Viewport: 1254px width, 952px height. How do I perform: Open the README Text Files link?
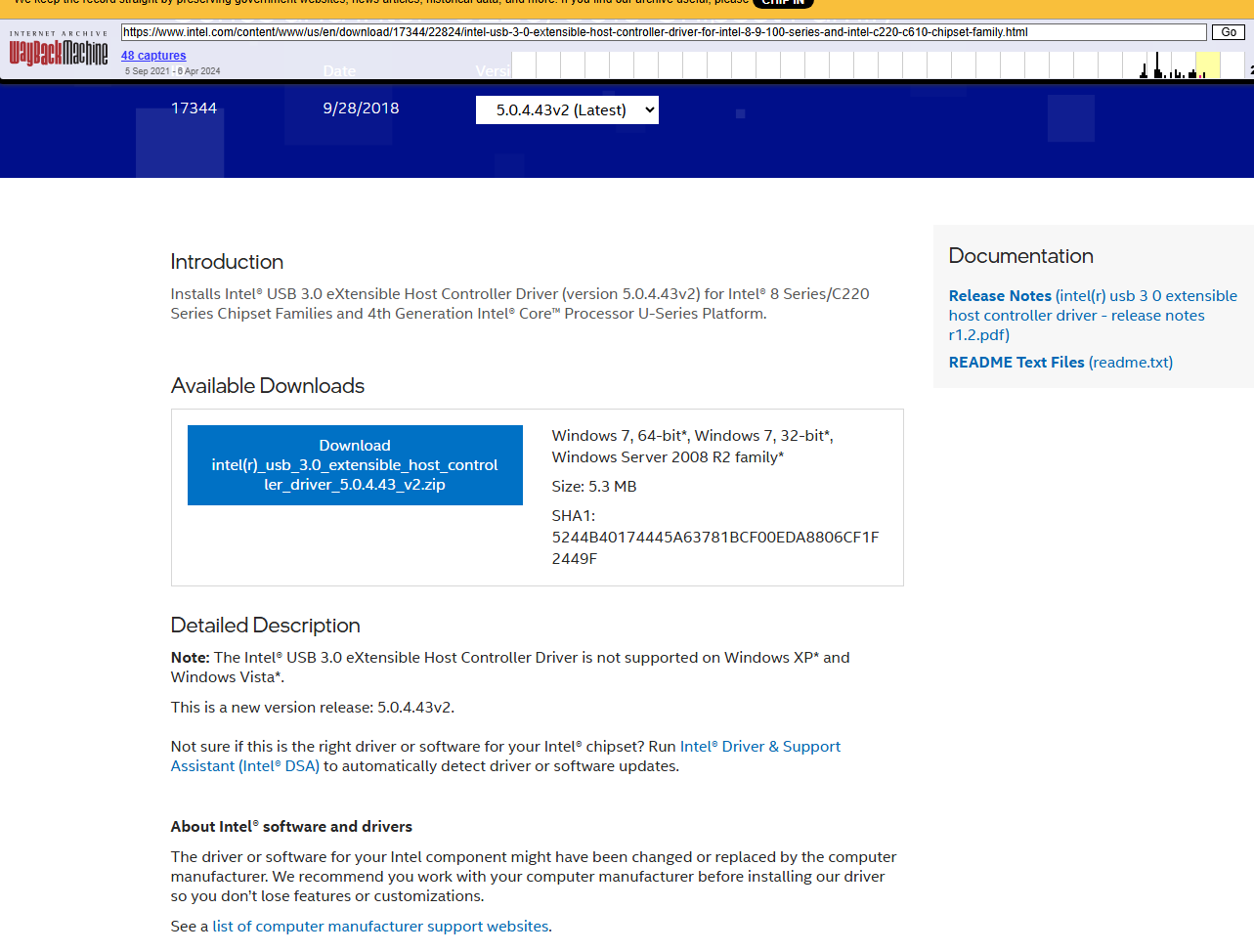click(1060, 362)
